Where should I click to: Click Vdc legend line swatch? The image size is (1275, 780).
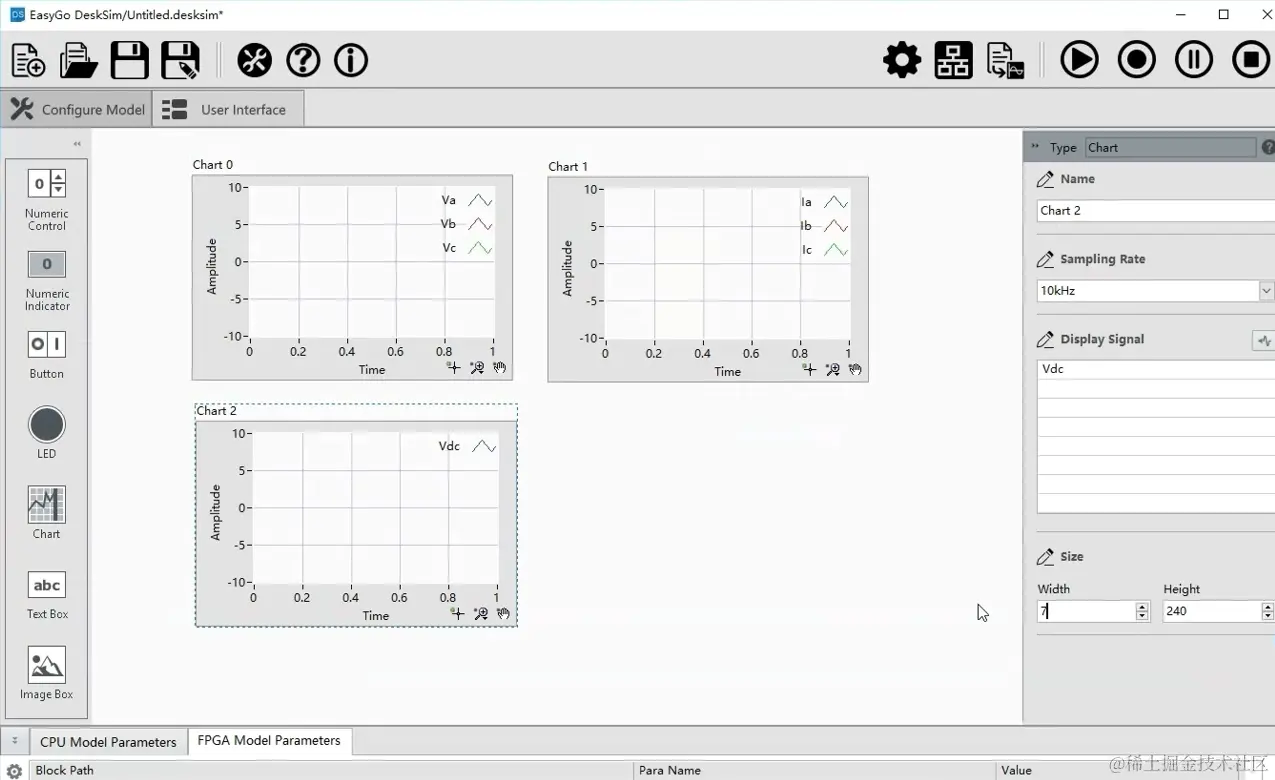[x=484, y=446]
